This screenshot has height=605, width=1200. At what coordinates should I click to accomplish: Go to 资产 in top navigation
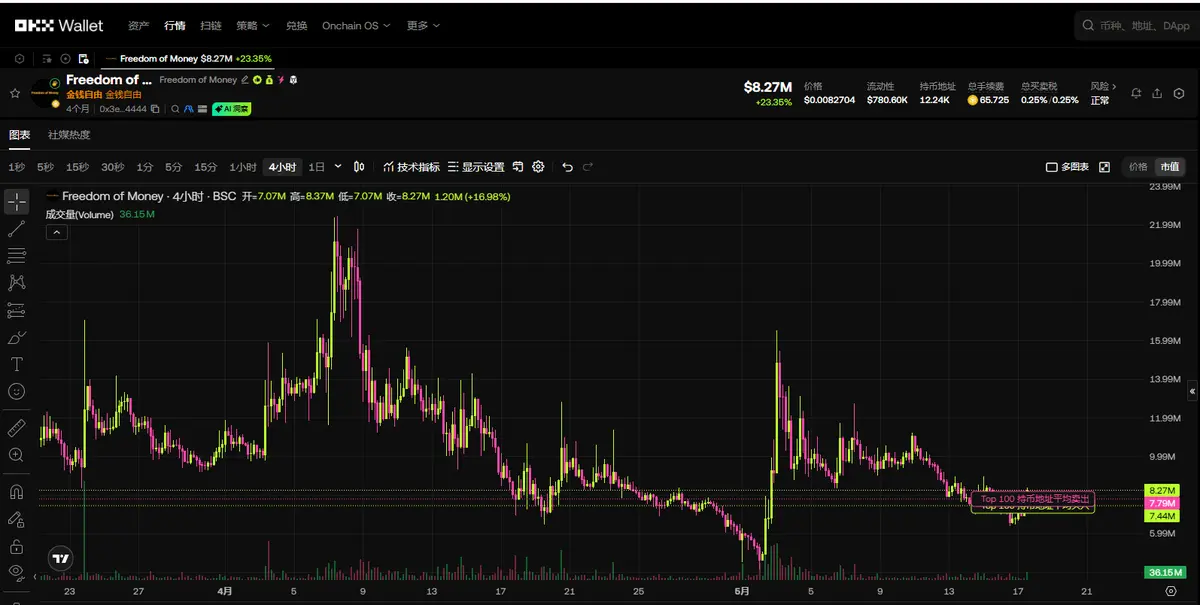pyautogui.click(x=139, y=25)
